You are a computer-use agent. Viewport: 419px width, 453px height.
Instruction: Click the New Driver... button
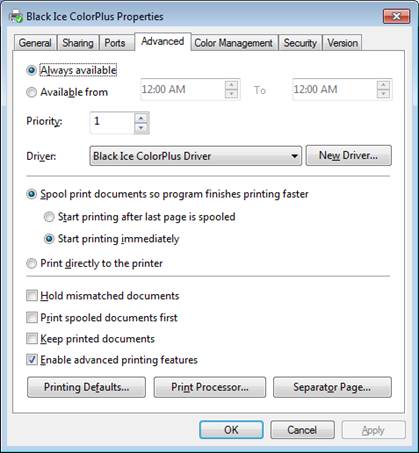(x=349, y=155)
